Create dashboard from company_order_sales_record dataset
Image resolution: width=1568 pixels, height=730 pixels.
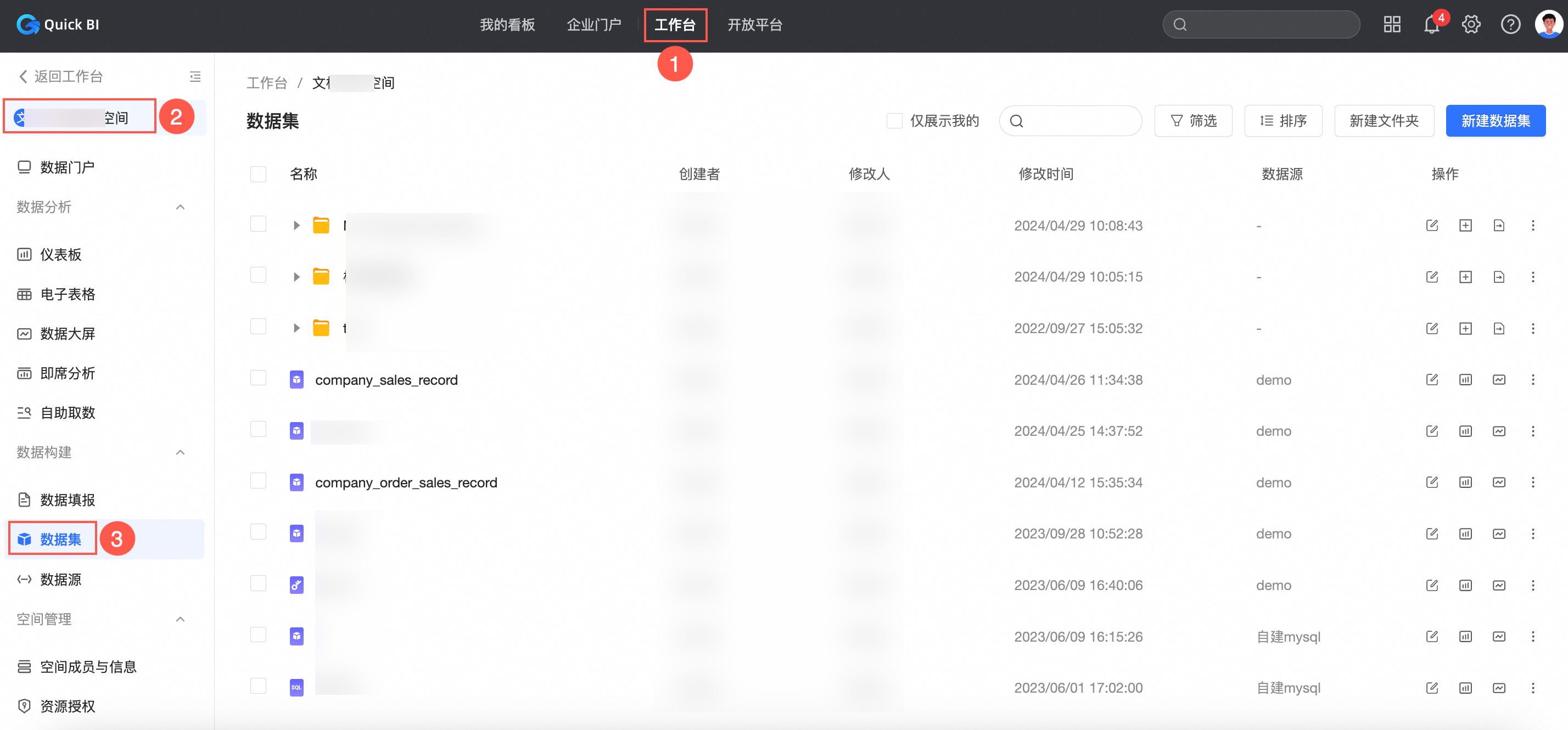coord(1465,482)
